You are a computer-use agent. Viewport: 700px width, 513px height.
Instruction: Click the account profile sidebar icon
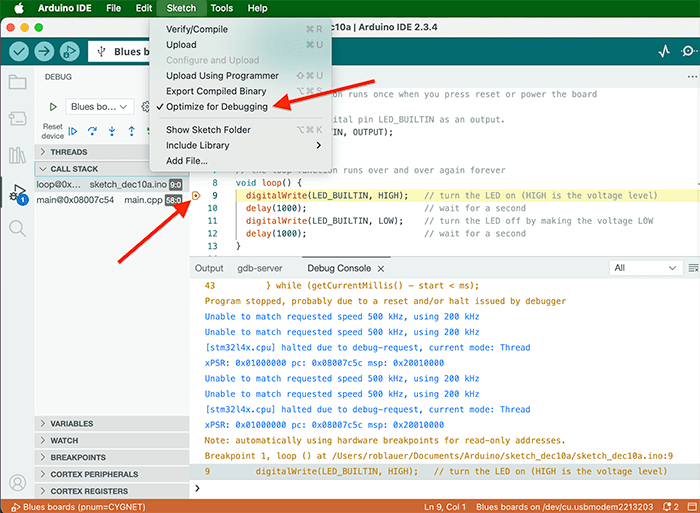[18, 483]
